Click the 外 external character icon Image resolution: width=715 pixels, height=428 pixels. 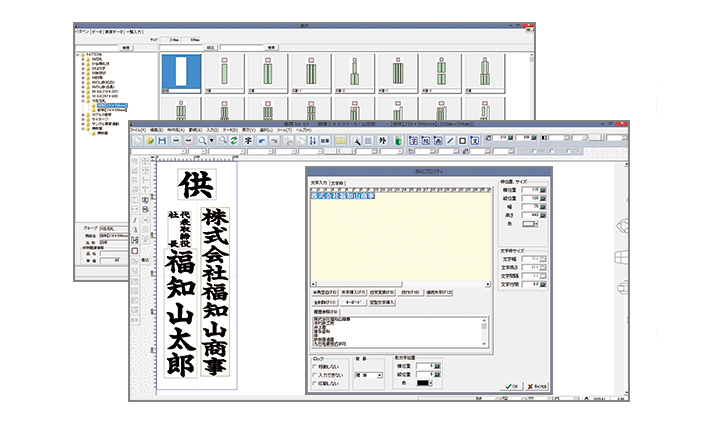click(384, 141)
